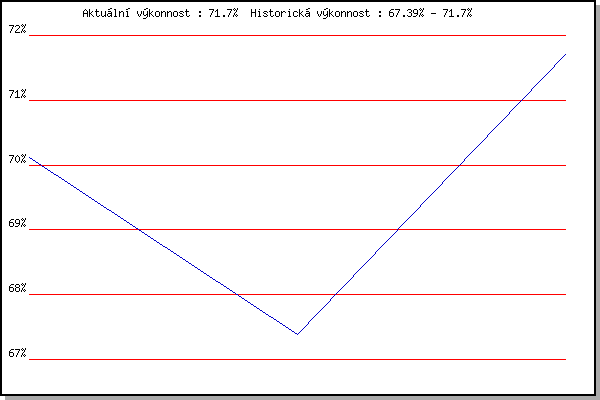Click the red 72% gridline
Screen dimensions: 600x400
(297, 35)
